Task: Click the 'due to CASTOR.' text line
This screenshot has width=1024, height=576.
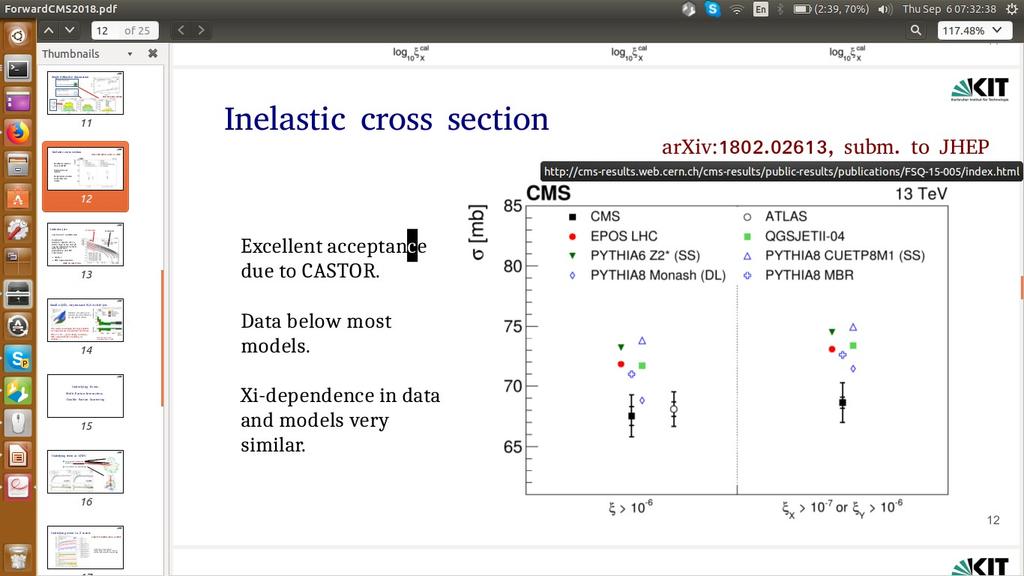Action: 310,271
